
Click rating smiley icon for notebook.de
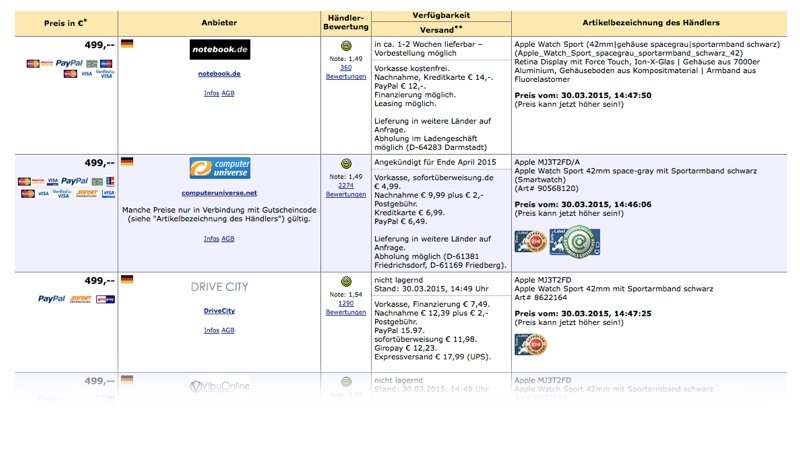tap(346, 46)
